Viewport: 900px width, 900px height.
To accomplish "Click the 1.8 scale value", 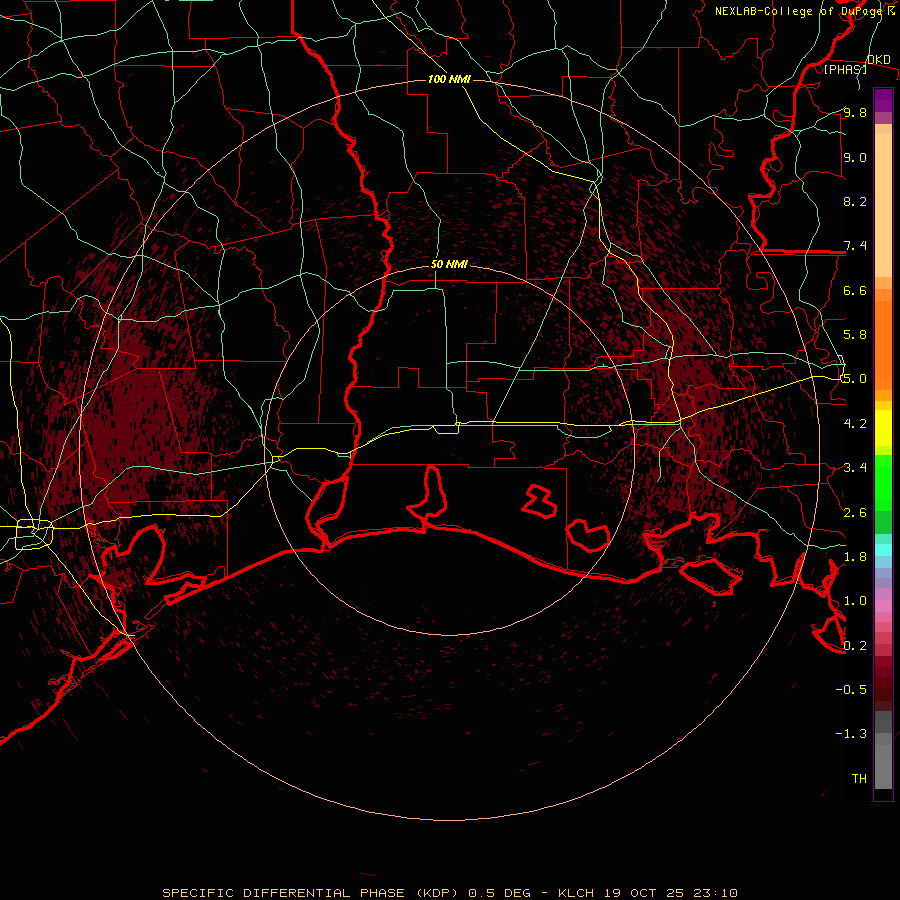I will (x=855, y=557).
